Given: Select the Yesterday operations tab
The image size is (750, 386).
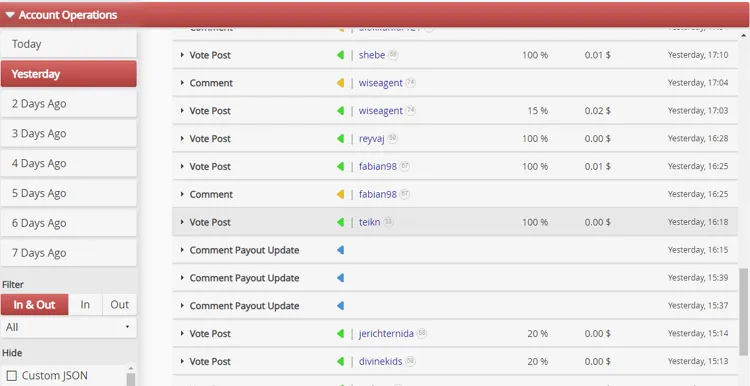Looking at the screenshot, I should click(69, 74).
